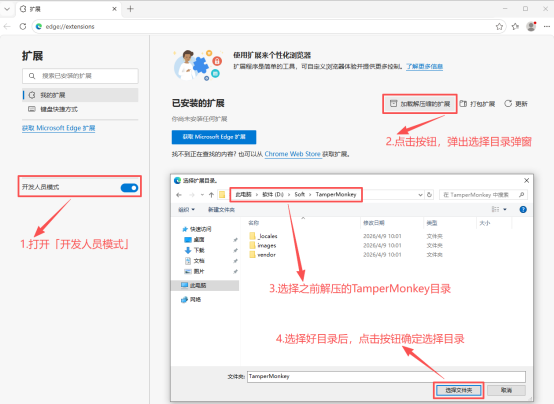Click 打包扩展 button
Image resolution: width=554 pixels, height=404 pixels.
coord(477,104)
